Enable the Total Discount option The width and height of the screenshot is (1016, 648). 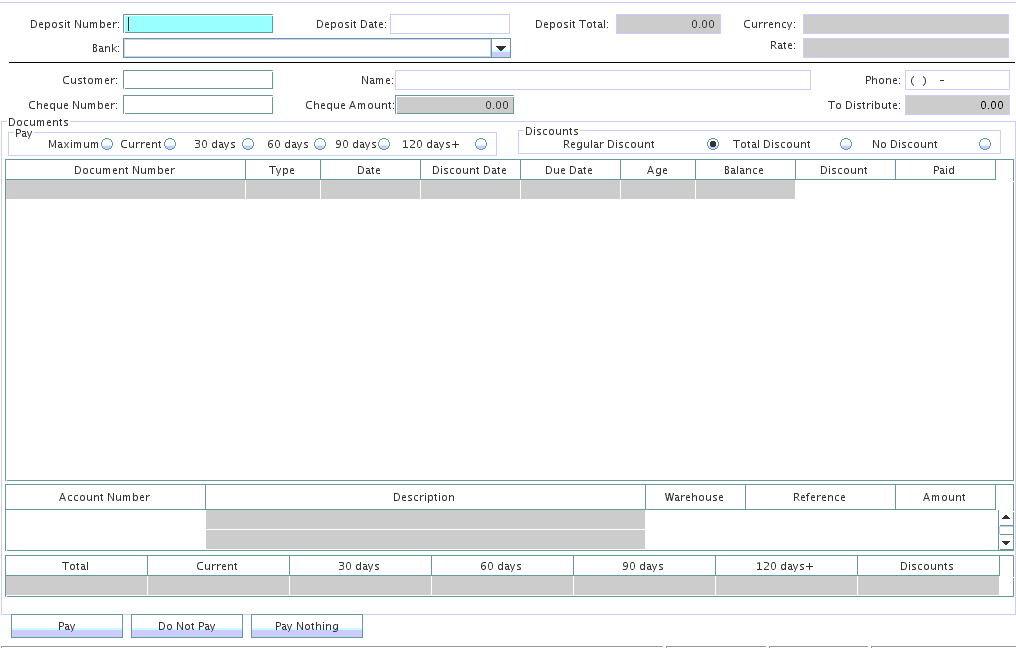click(x=846, y=144)
